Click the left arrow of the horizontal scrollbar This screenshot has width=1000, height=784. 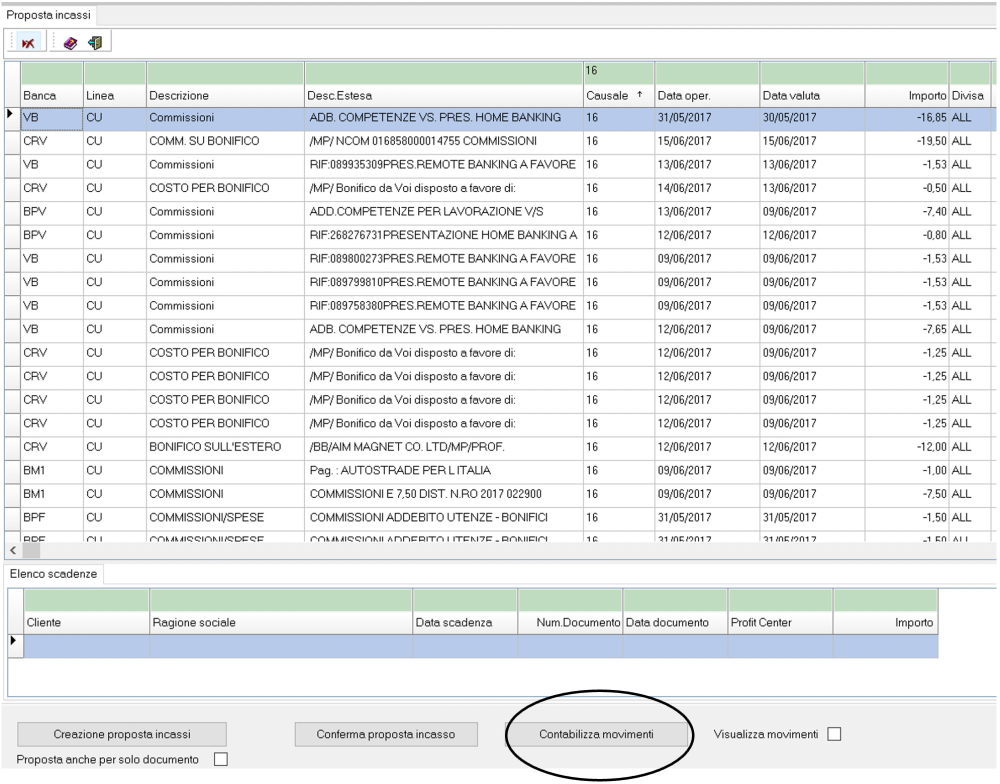(x=12, y=551)
